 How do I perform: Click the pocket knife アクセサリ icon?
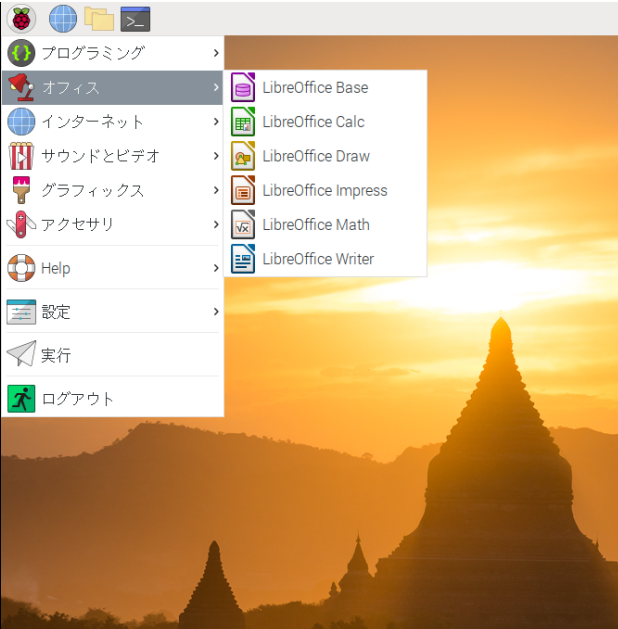pyautogui.click(x=21, y=224)
